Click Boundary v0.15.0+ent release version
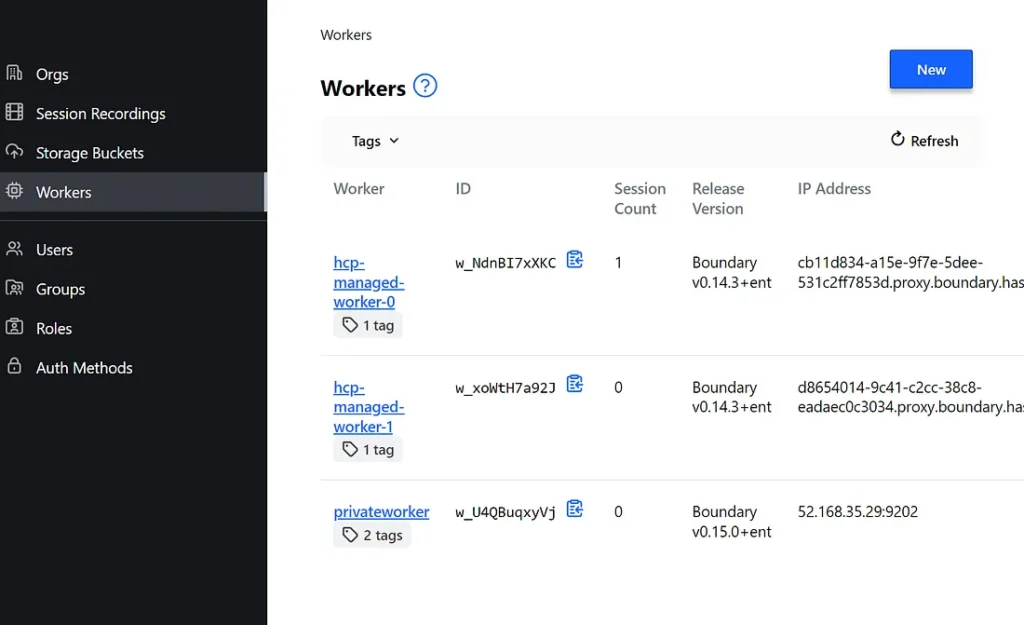 pyautogui.click(x=731, y=522)
